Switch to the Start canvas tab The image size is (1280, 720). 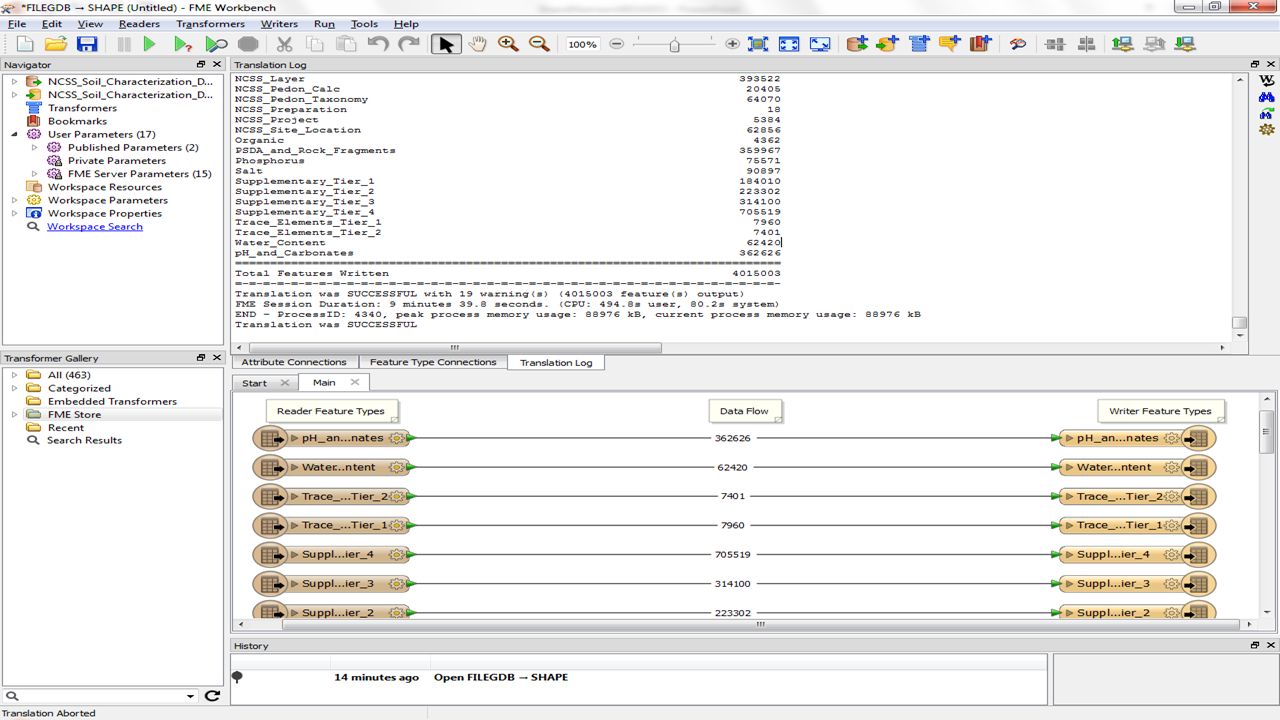tap(255, 383)
